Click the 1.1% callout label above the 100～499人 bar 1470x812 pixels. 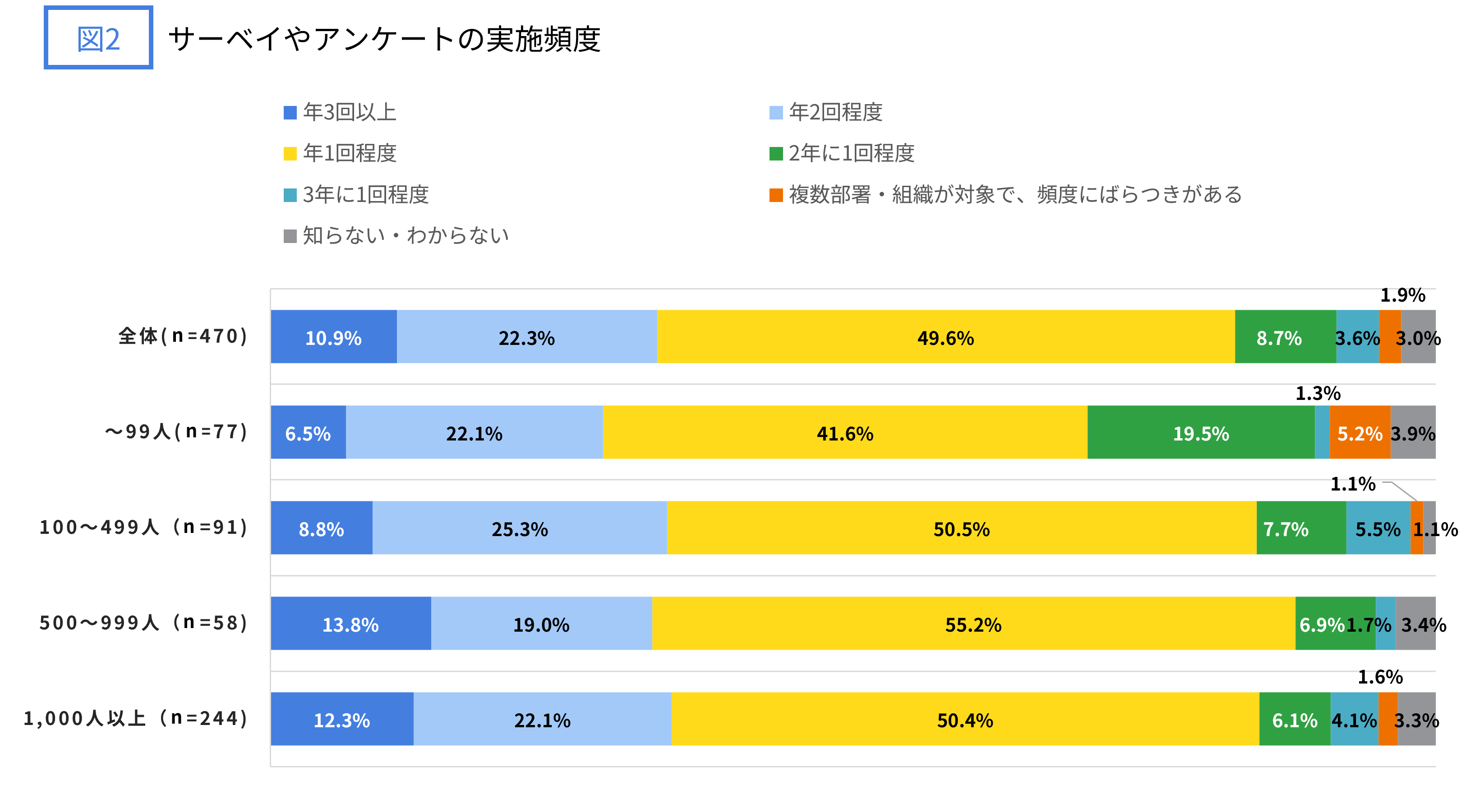pyautogui.click(x=1352, y=484)
